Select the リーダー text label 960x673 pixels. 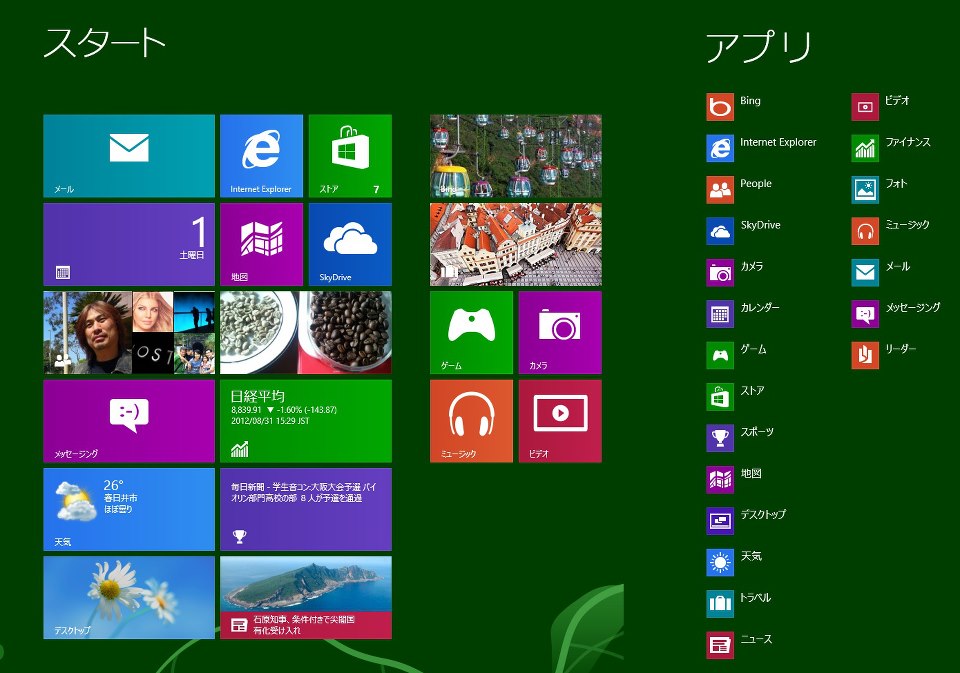901,348
